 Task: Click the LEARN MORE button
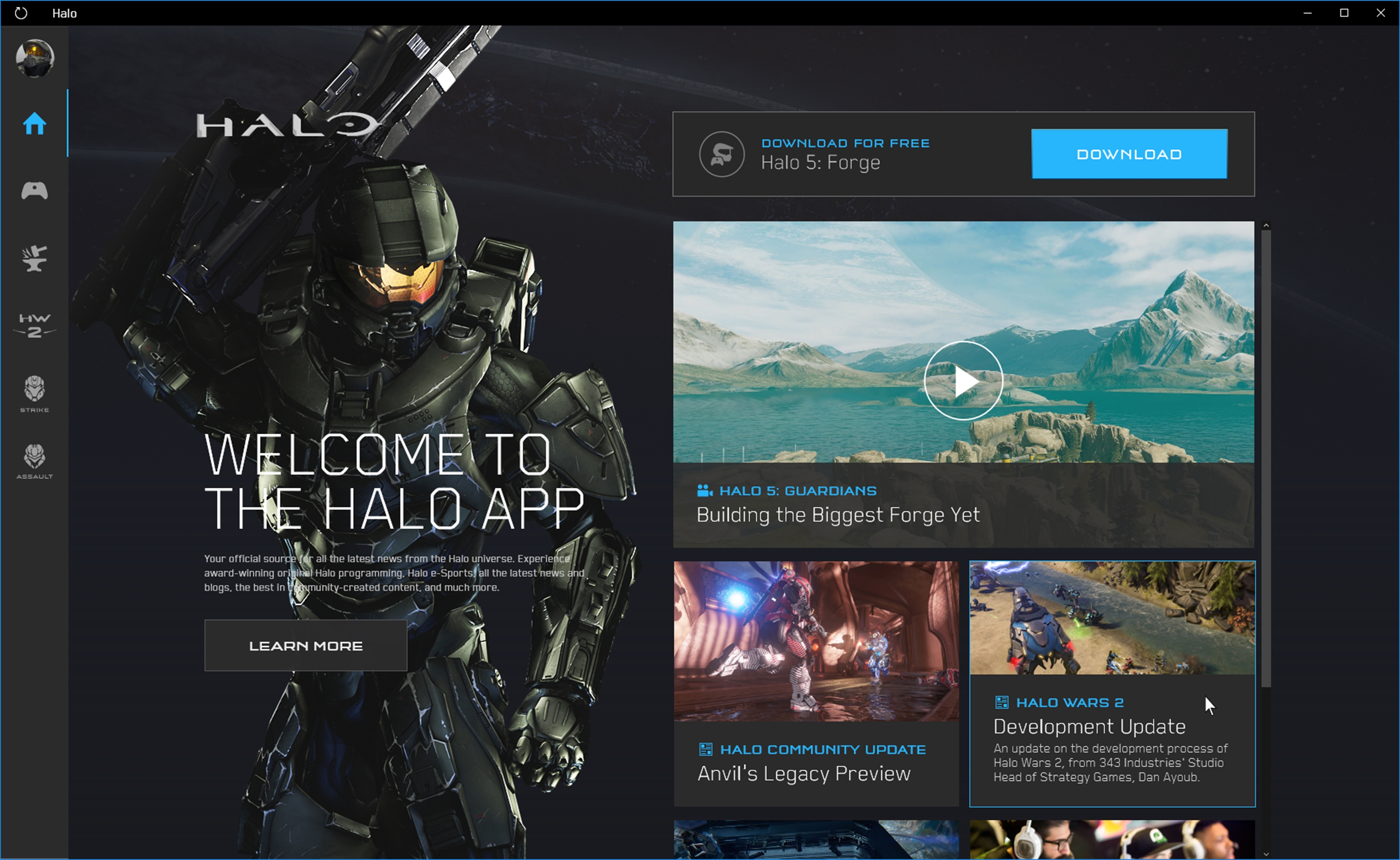coord(306,646)
